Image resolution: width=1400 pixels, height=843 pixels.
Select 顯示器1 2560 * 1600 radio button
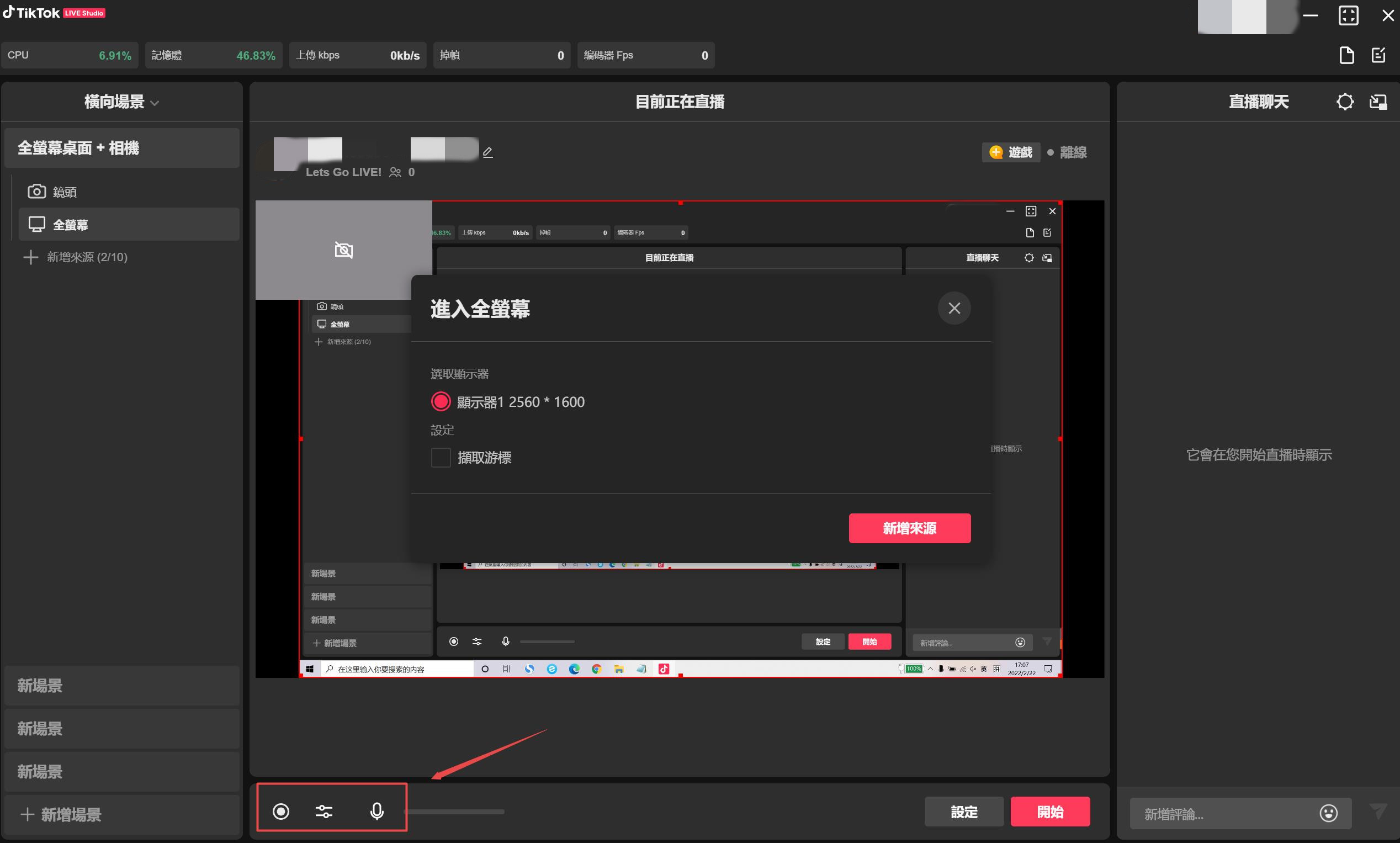pos(441,401)
